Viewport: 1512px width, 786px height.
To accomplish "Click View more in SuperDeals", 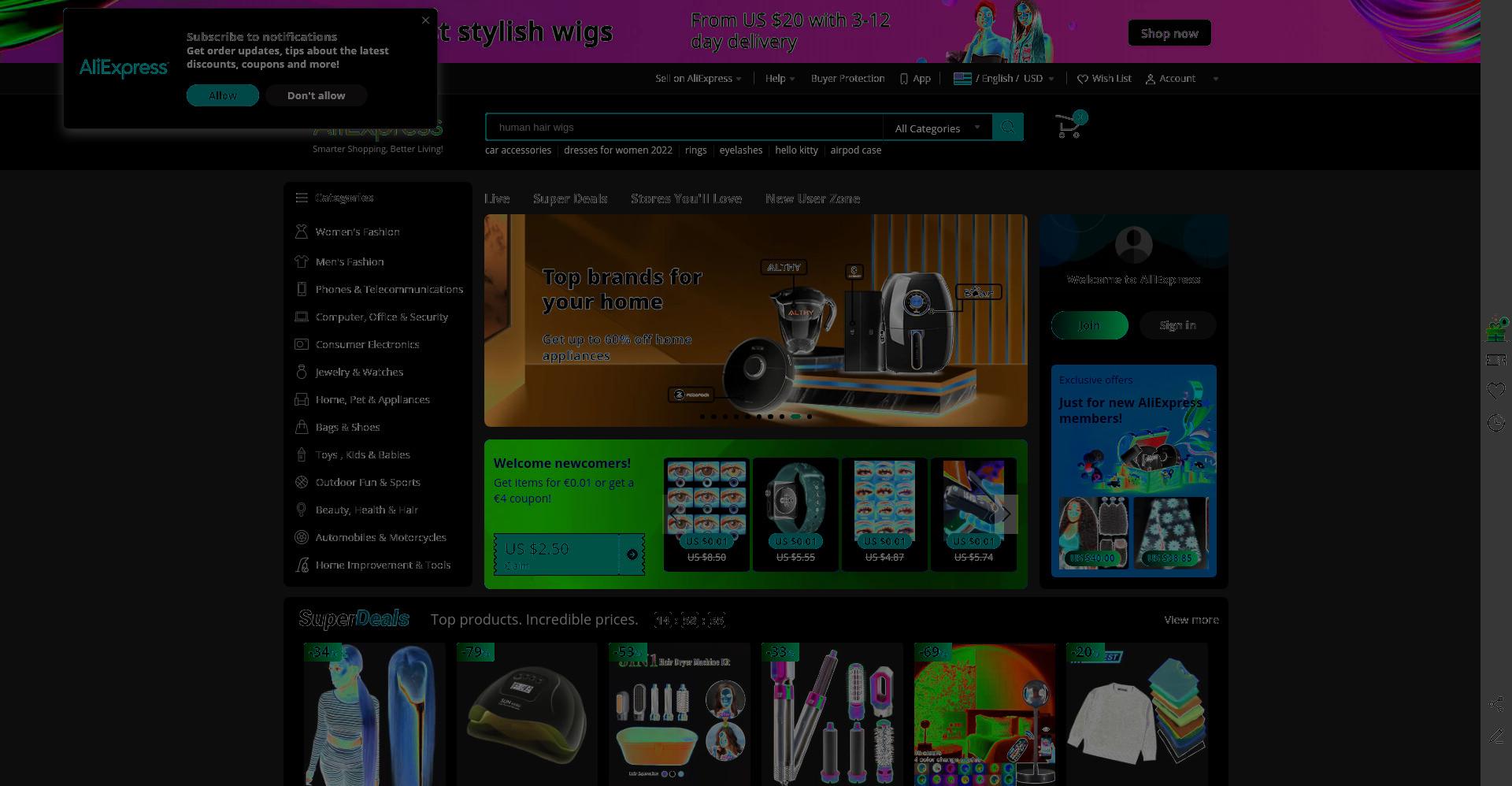I will pyautogui.click(x=1191, y=620).
